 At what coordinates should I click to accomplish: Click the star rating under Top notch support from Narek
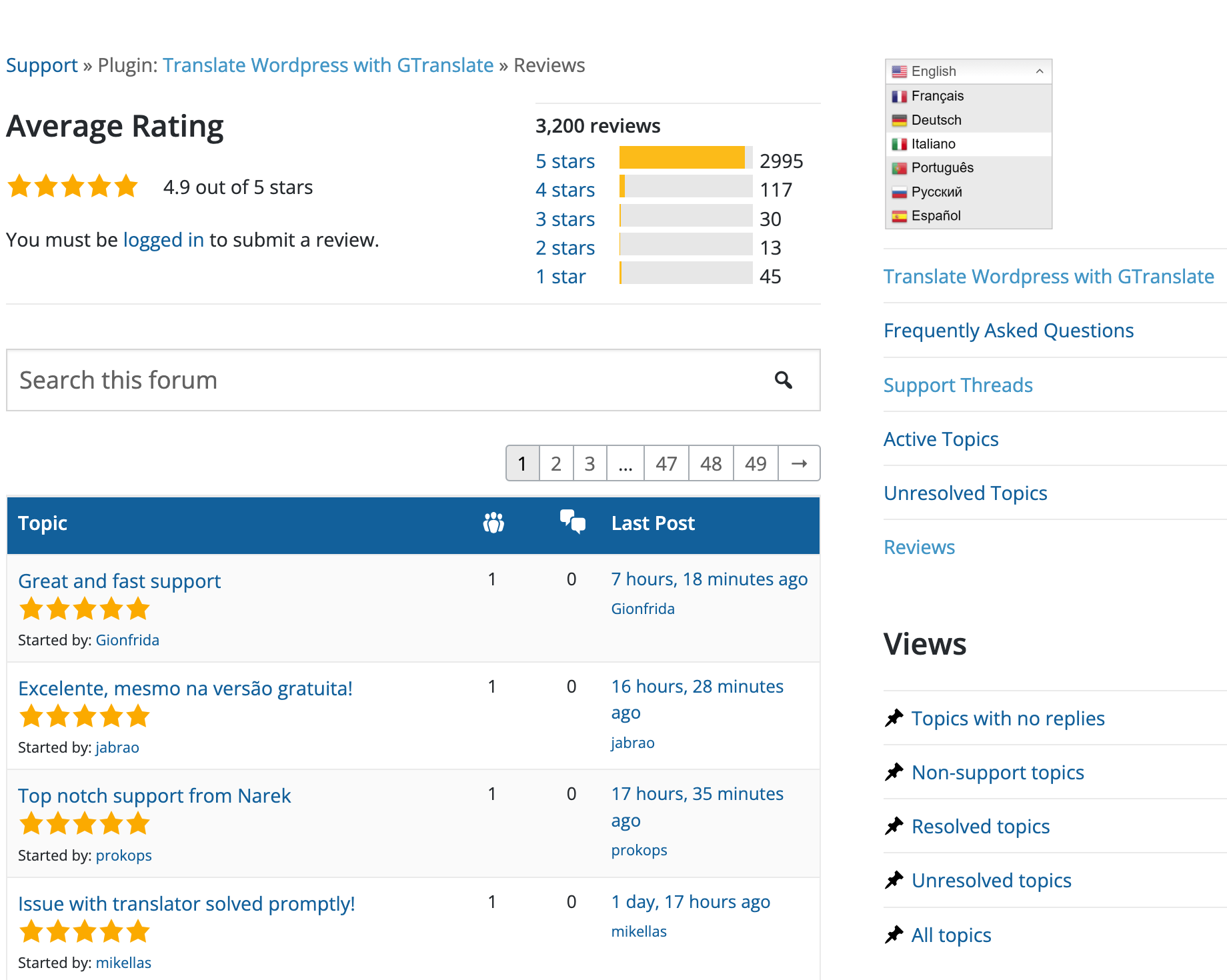84,824
